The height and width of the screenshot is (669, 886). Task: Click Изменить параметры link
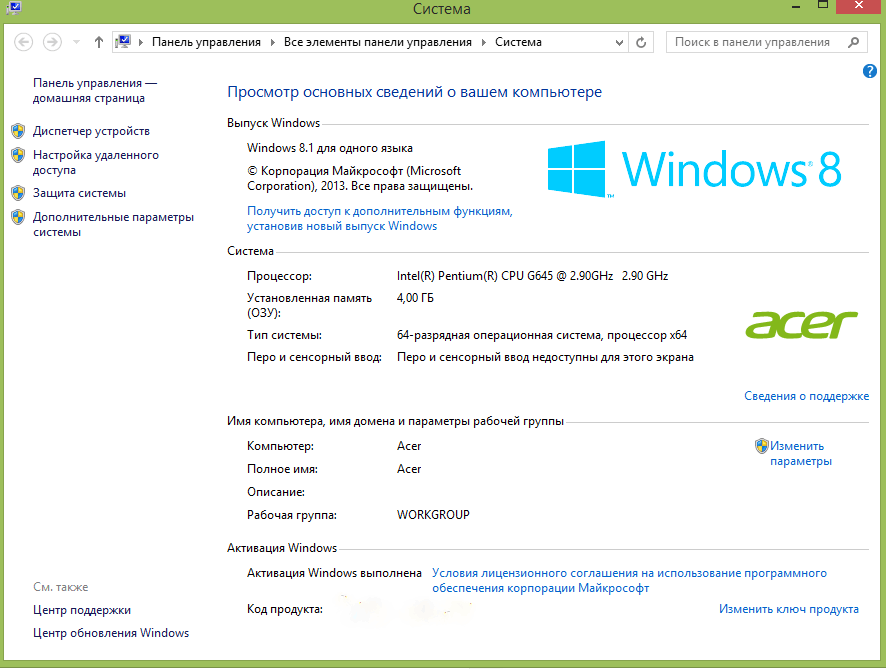coord(801,454)
